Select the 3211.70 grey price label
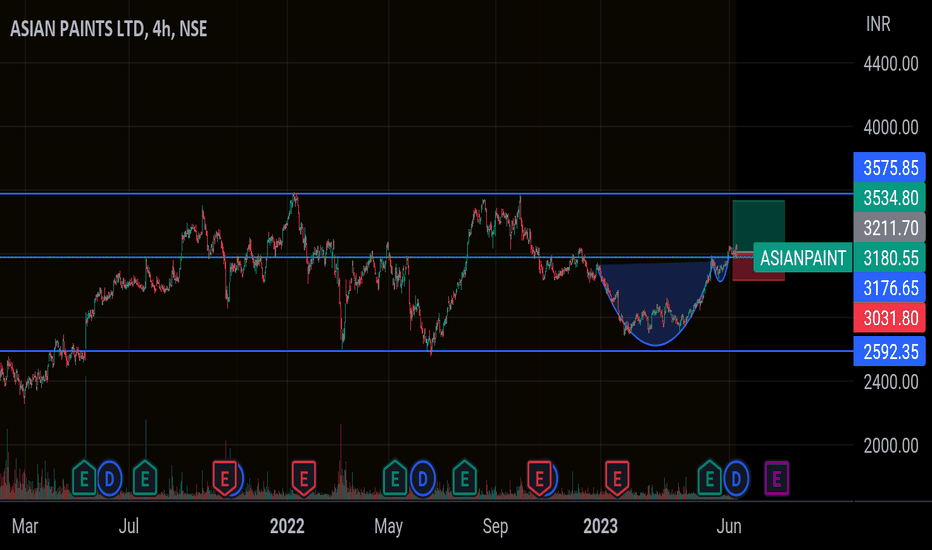 [890, 228]
